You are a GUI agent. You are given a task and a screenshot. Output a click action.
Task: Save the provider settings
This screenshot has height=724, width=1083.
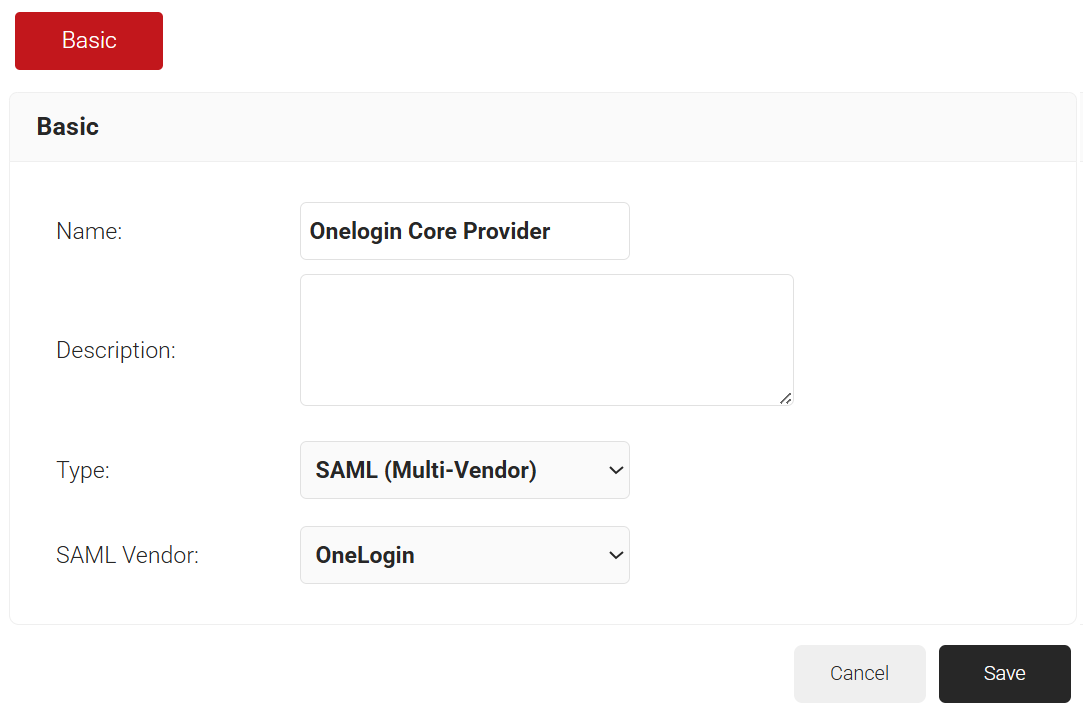click(x=1004, y=674)
